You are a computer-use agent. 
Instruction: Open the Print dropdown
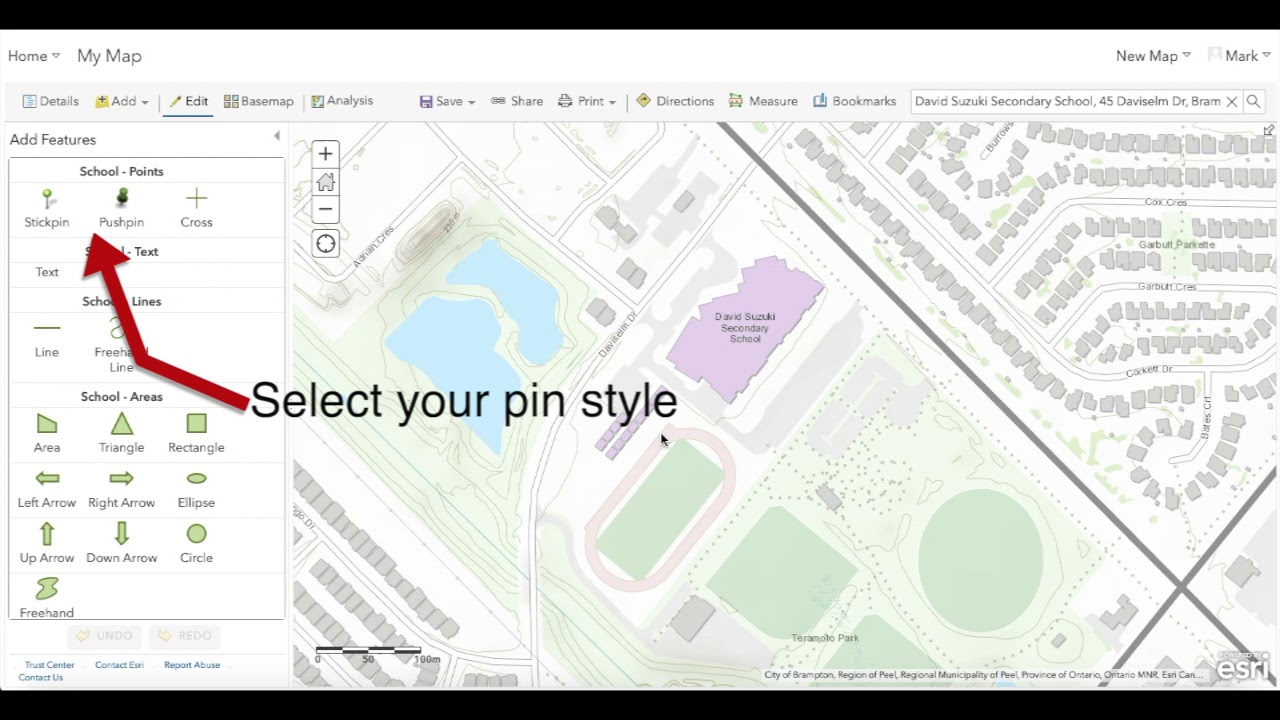(x=587, y=101)
